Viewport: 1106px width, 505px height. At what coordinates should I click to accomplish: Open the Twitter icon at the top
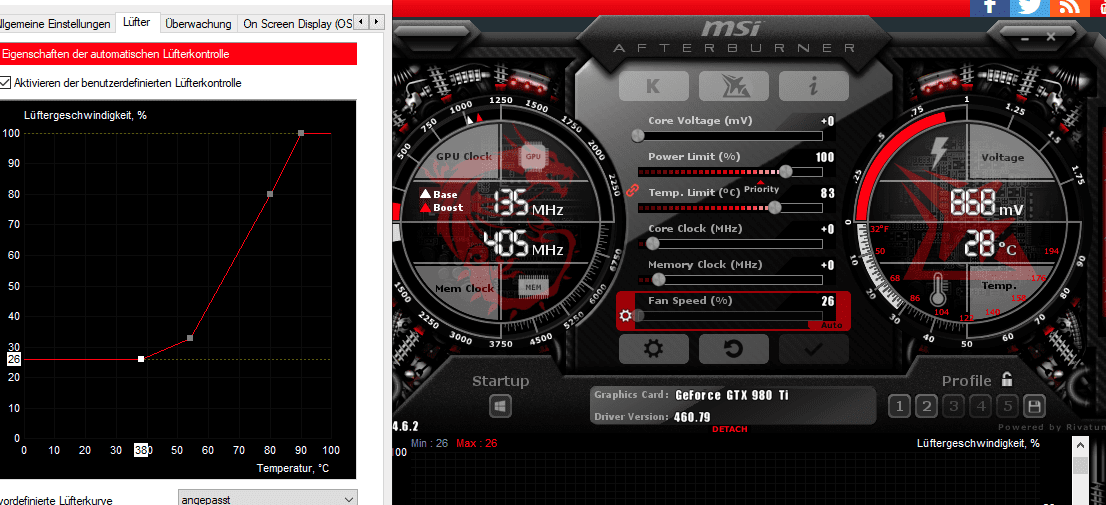1029,7
